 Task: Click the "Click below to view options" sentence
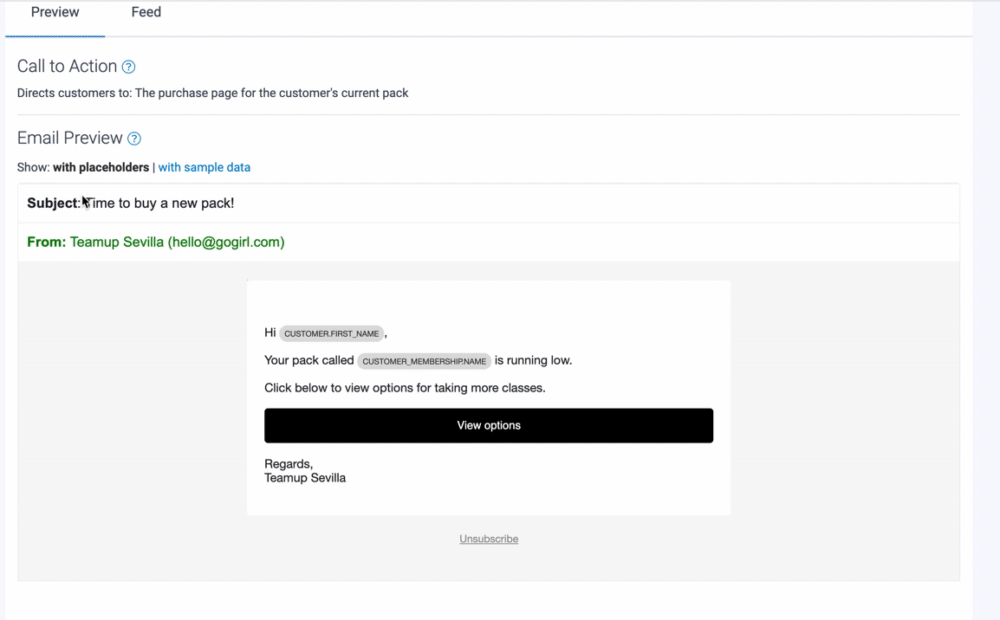tap(404, 388)
